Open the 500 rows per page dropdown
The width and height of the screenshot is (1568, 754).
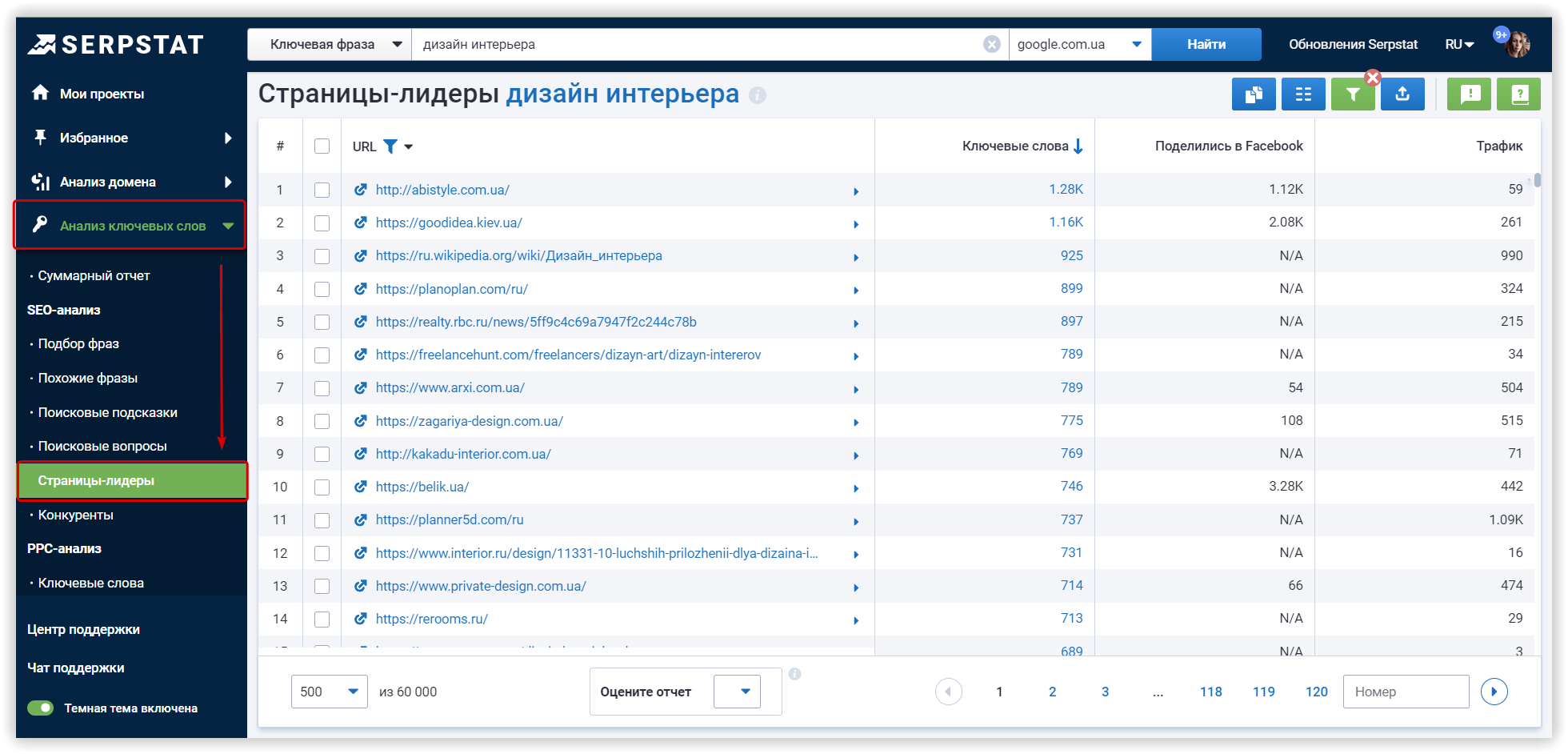[329, 692]
